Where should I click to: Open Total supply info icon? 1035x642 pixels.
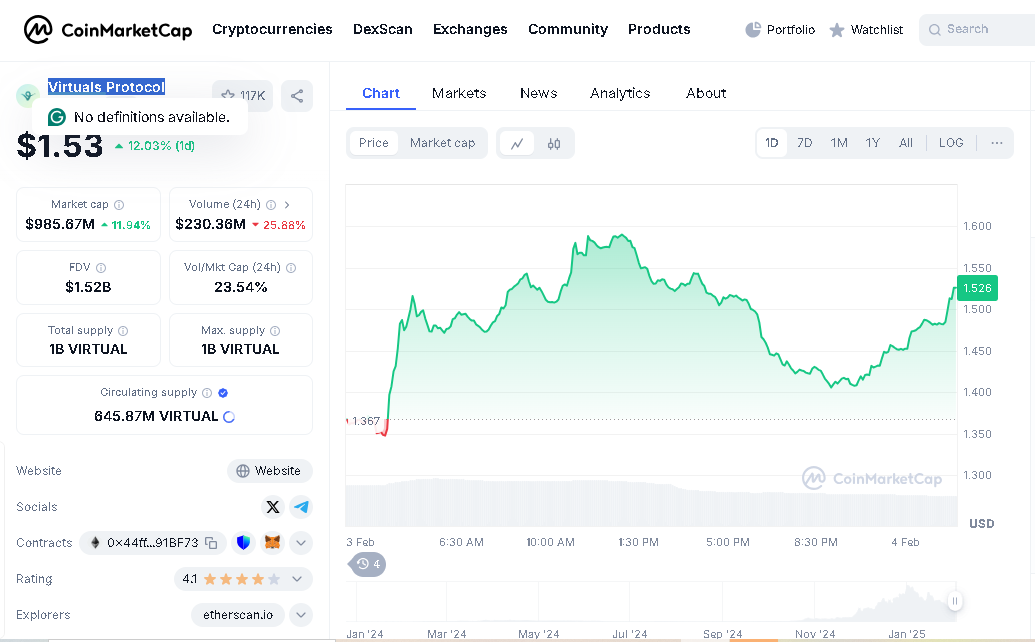click(123, 331)
